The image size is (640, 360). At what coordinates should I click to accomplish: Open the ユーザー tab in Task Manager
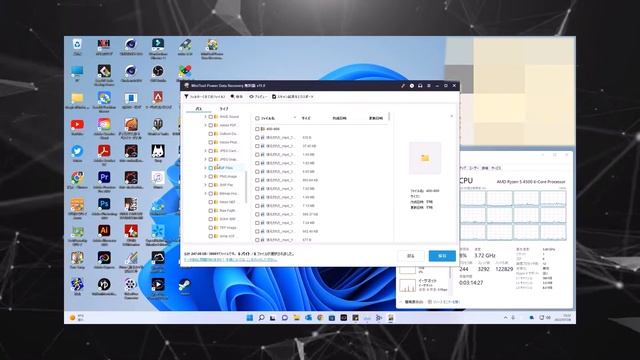pos(473,168)
